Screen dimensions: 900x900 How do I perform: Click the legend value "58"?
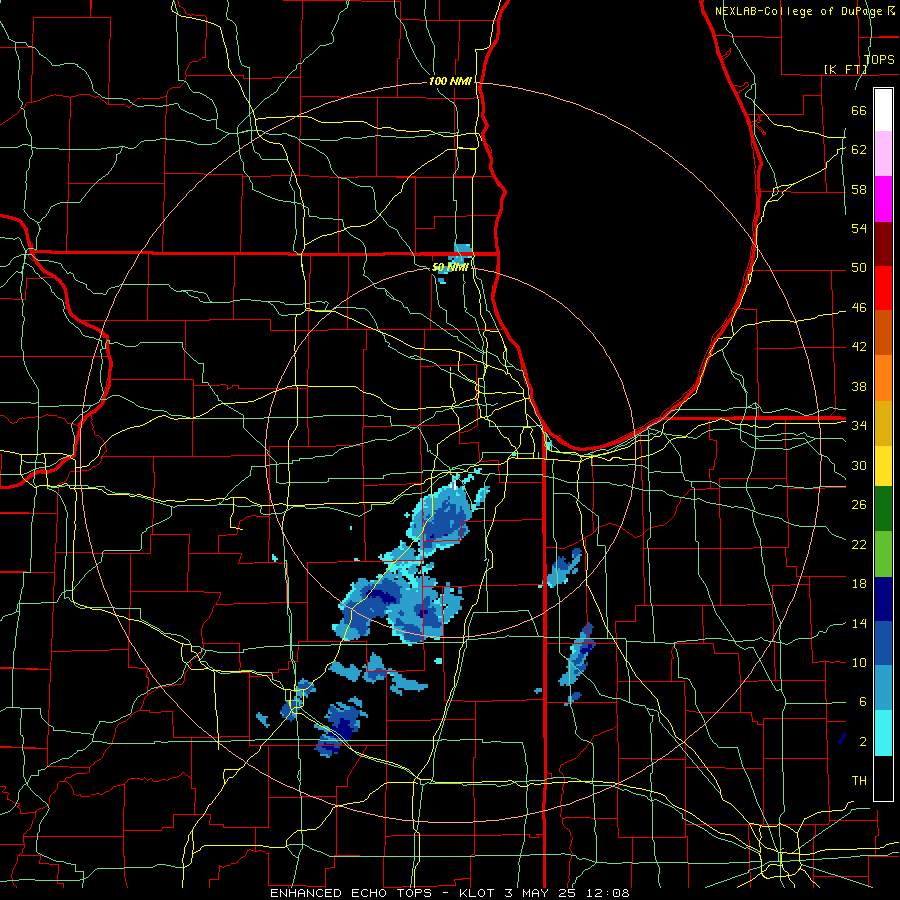click(x=859, y=189)
